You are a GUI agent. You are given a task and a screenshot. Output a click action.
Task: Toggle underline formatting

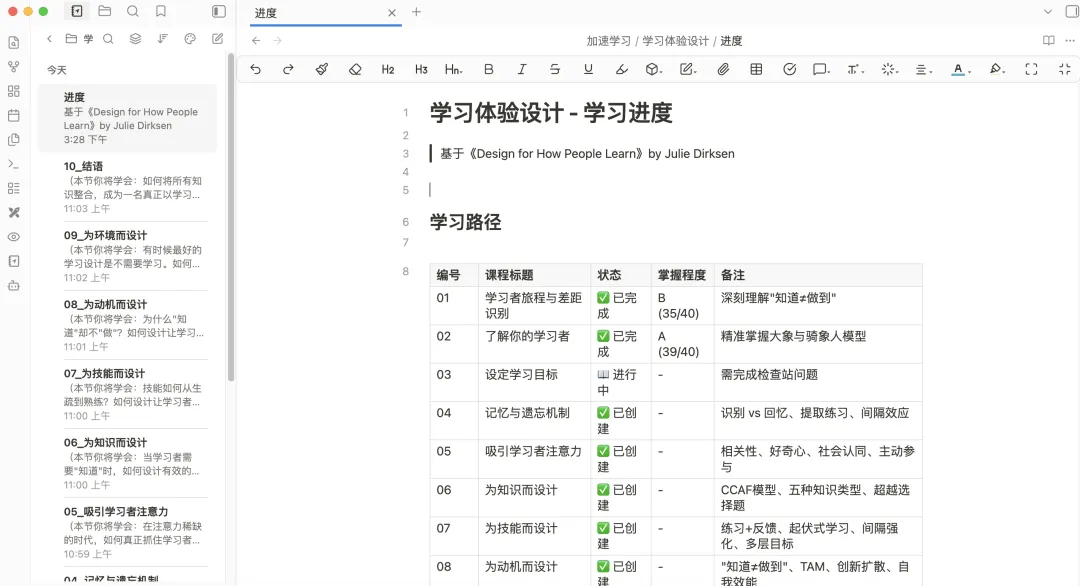point(588,69)
